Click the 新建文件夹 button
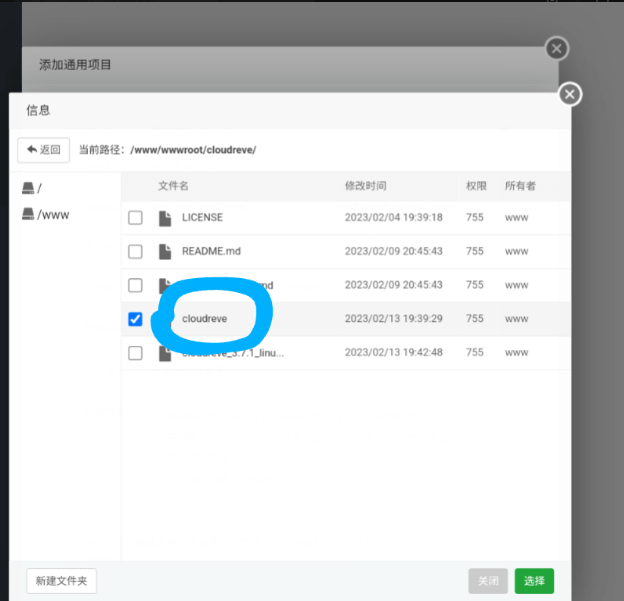This screenshot has width=624, height=601. point(61,581)
